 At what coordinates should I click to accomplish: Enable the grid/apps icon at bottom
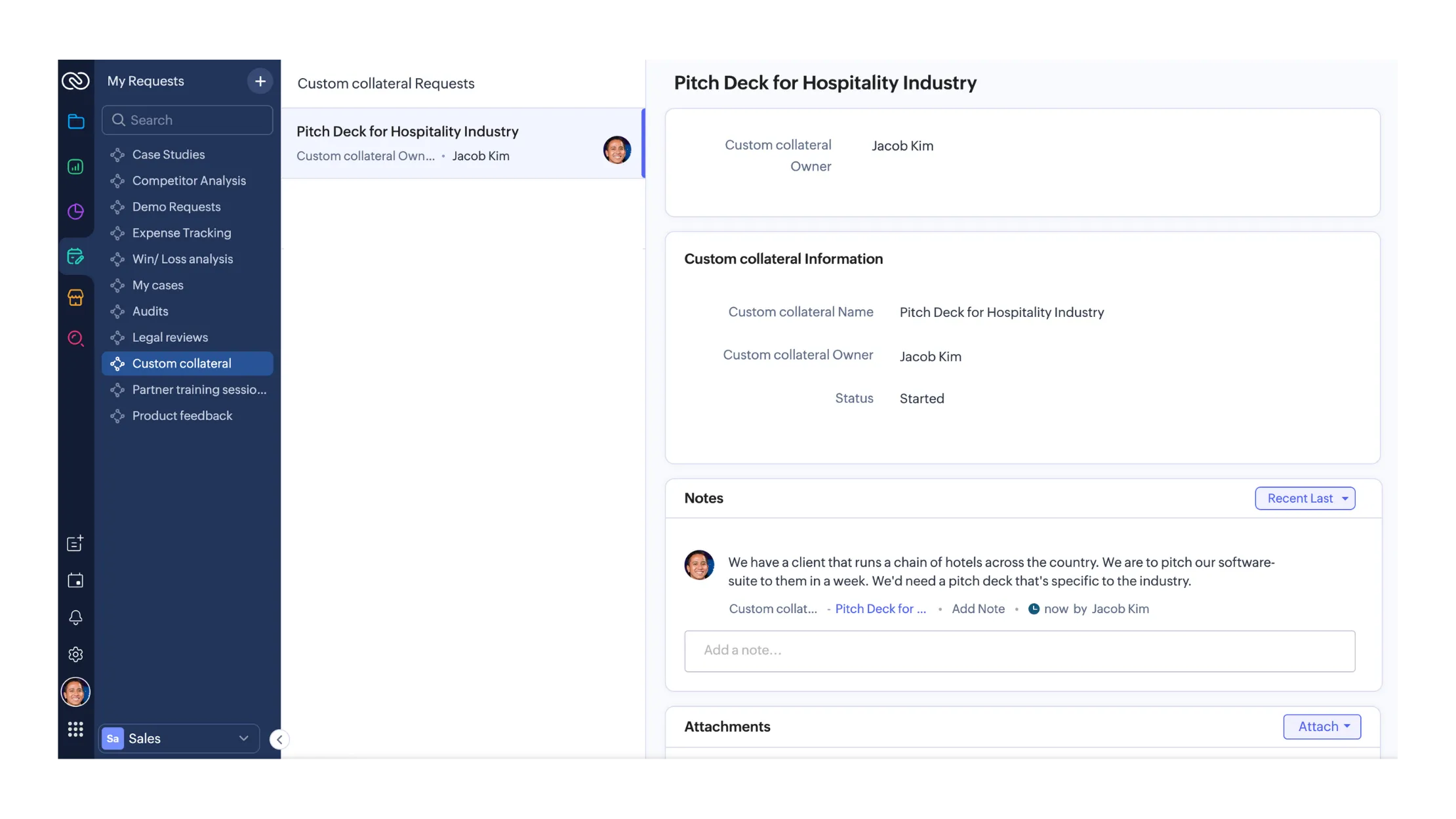point(75,729)
